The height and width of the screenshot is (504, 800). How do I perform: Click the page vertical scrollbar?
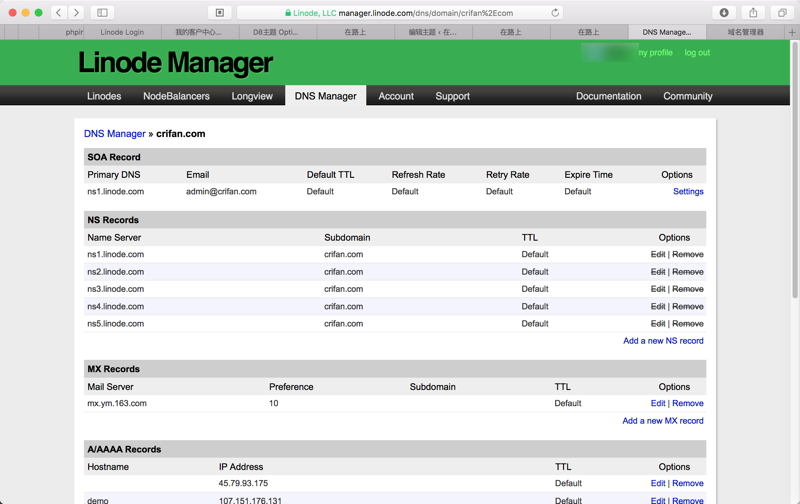[x=794, y=168]
